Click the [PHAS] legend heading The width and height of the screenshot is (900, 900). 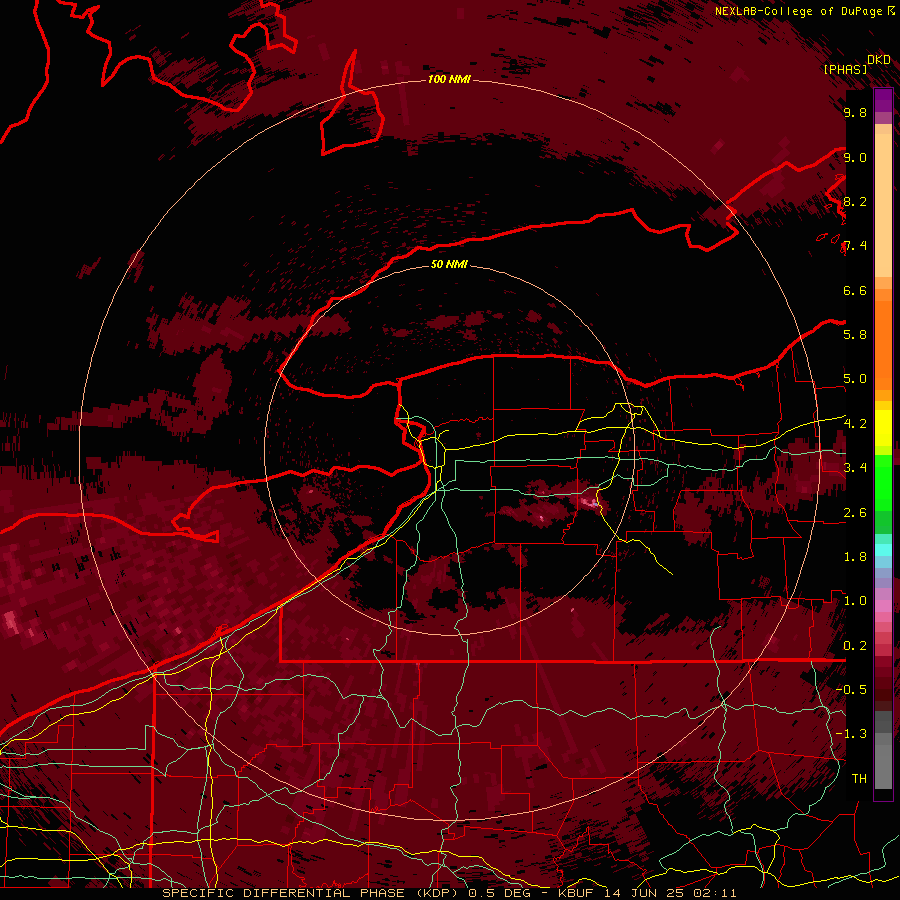coord(845,69)
